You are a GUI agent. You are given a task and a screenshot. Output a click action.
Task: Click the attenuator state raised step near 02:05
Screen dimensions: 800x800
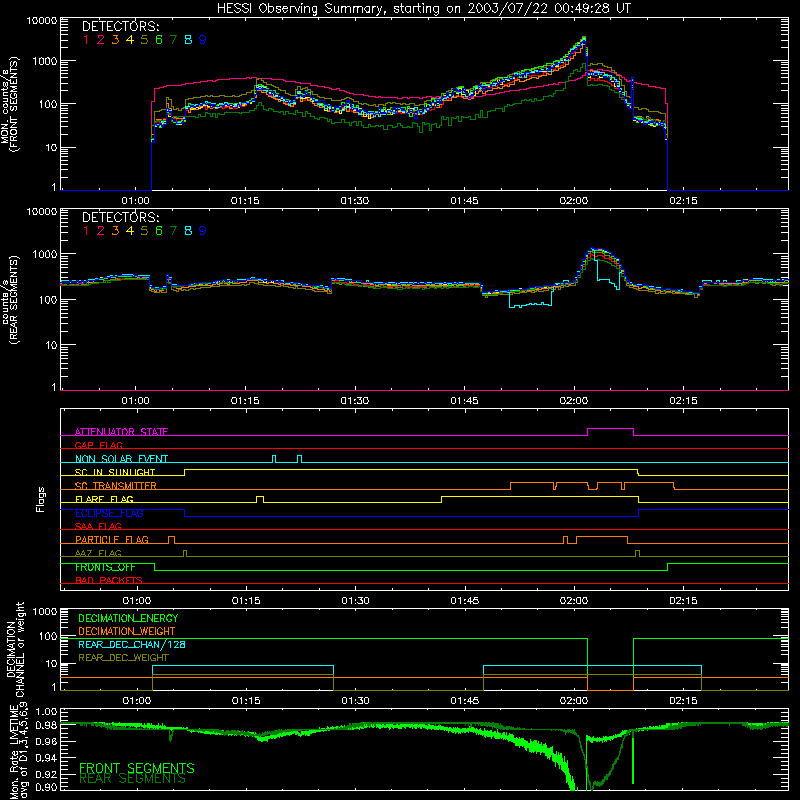[x=610, y=429]
